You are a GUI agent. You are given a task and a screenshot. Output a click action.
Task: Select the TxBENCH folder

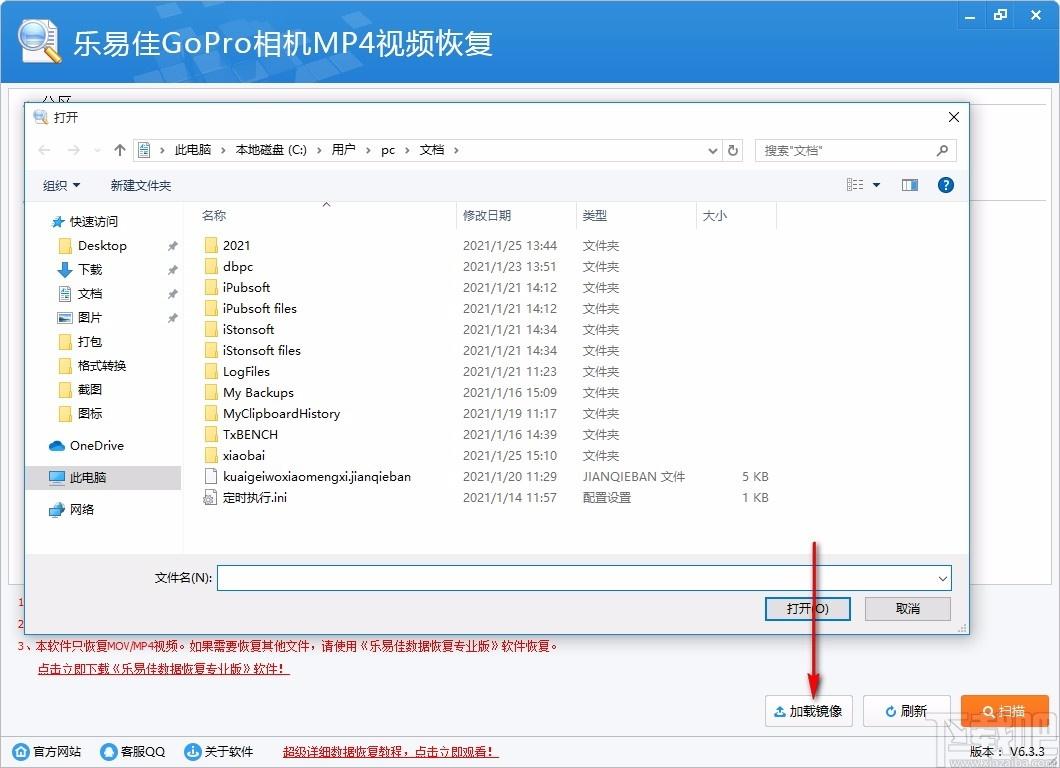(241, 434)
